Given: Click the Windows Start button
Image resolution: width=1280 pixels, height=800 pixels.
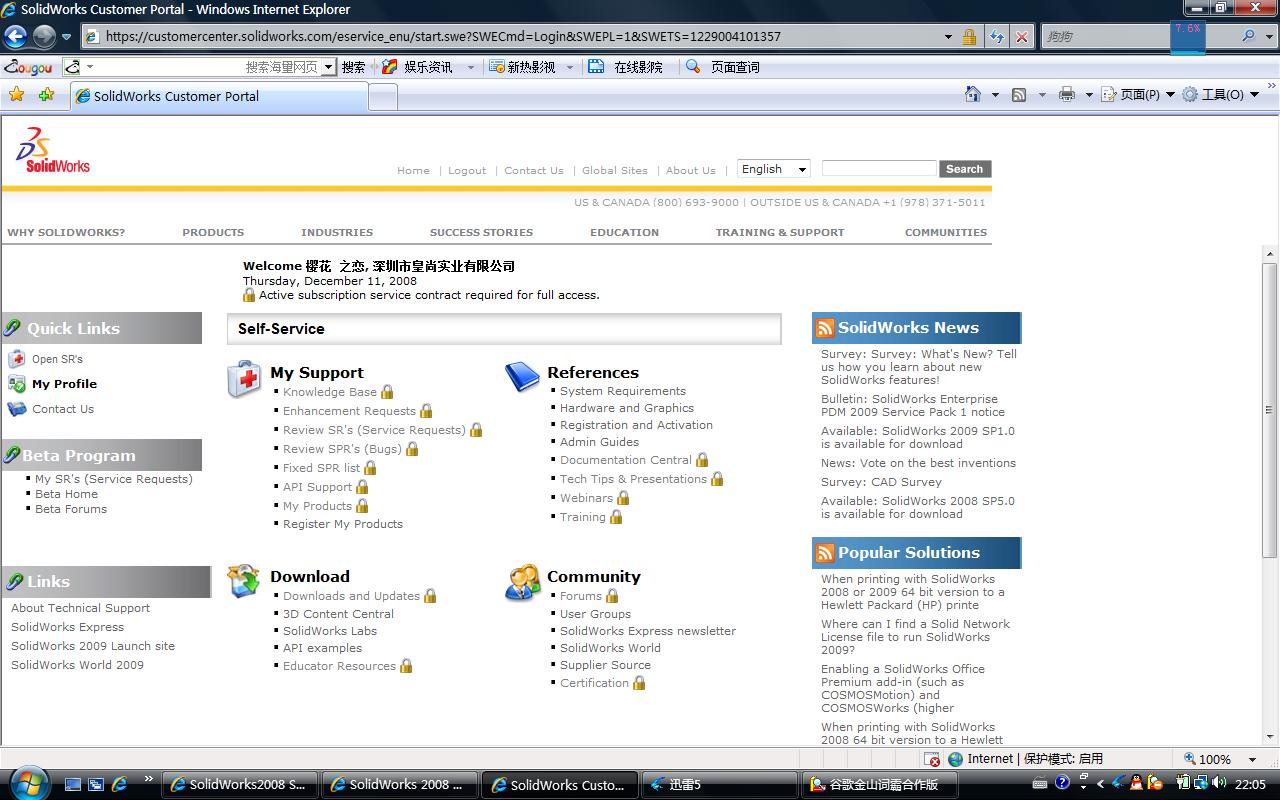Looking at the screenshot, I should (x=27, y=782).
